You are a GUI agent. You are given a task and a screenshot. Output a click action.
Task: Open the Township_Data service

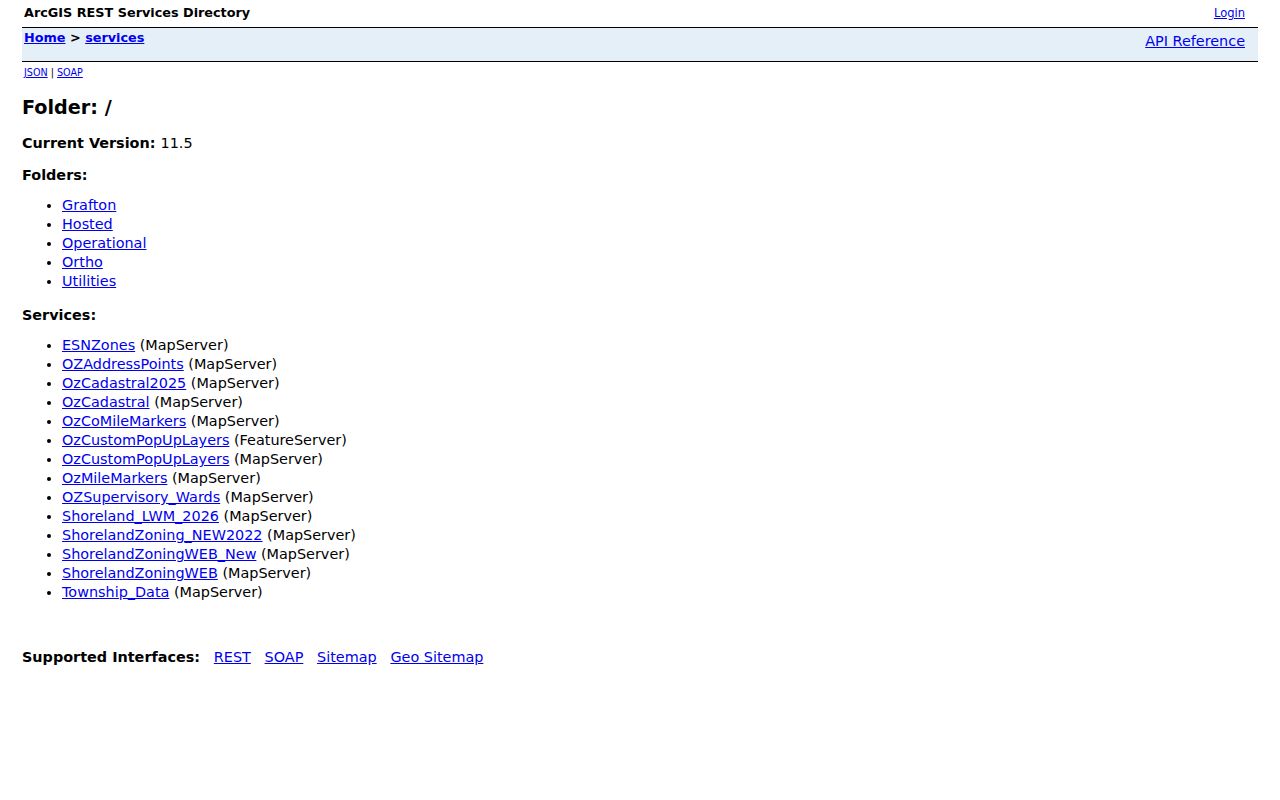(x=115, y=592)
